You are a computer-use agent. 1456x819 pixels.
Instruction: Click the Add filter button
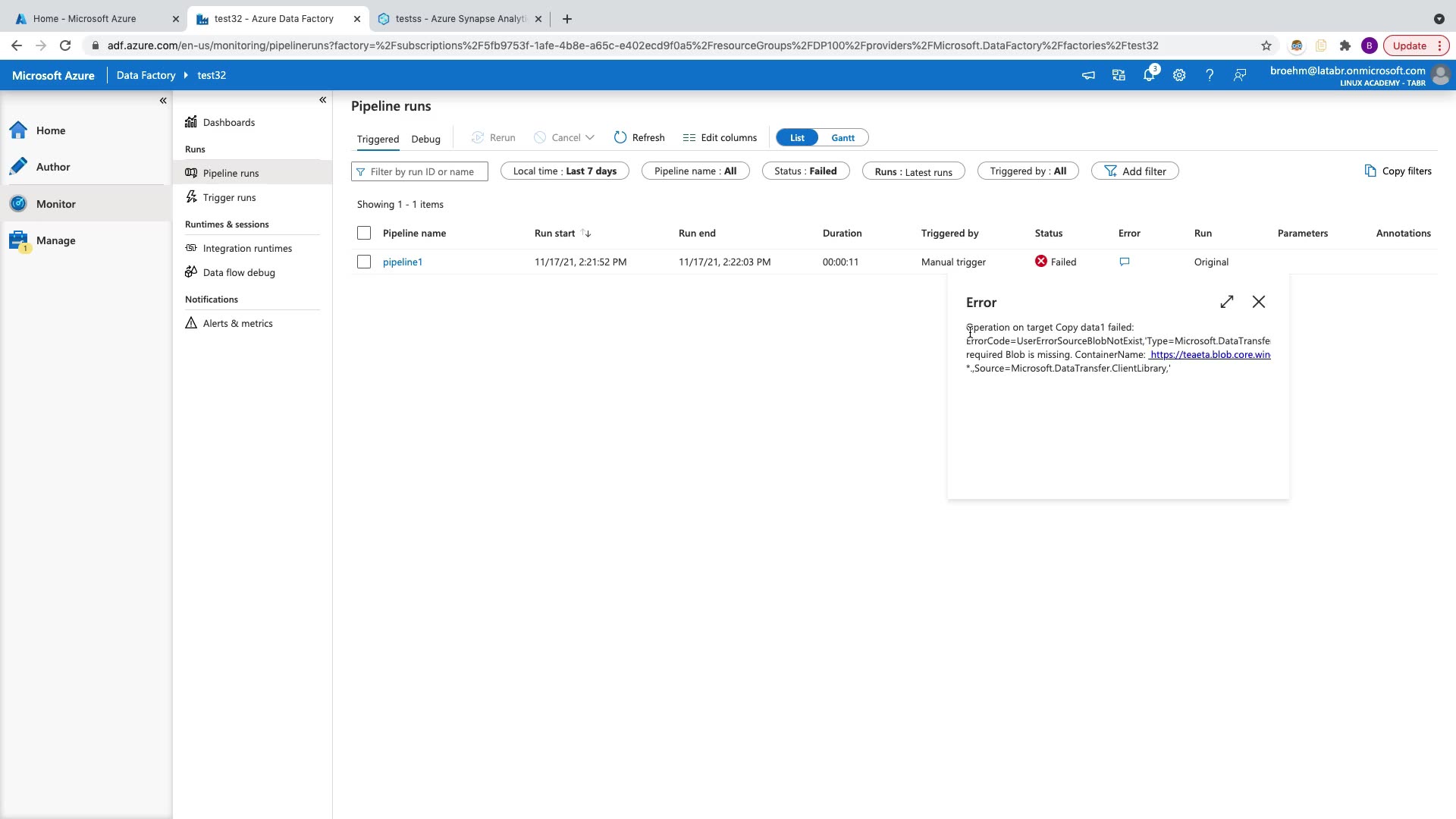(x=1134, y=171)
